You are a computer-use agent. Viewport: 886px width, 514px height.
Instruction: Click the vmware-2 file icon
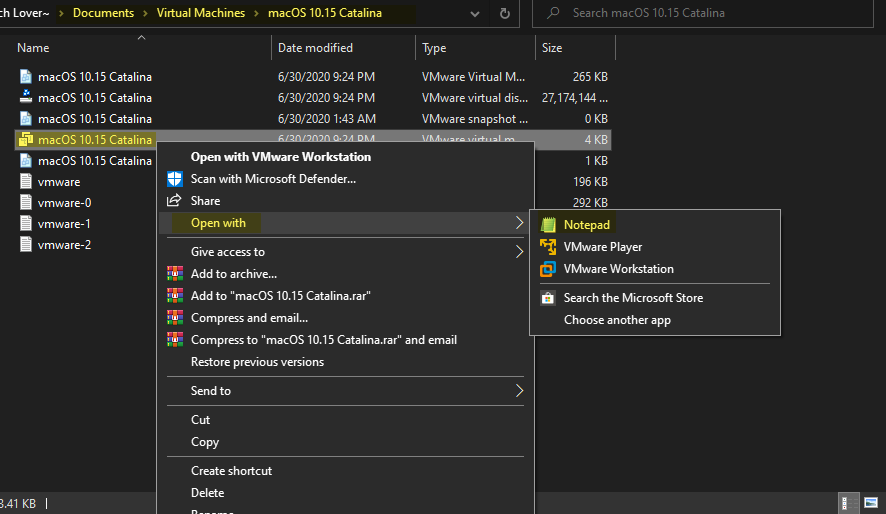point(25,244)
